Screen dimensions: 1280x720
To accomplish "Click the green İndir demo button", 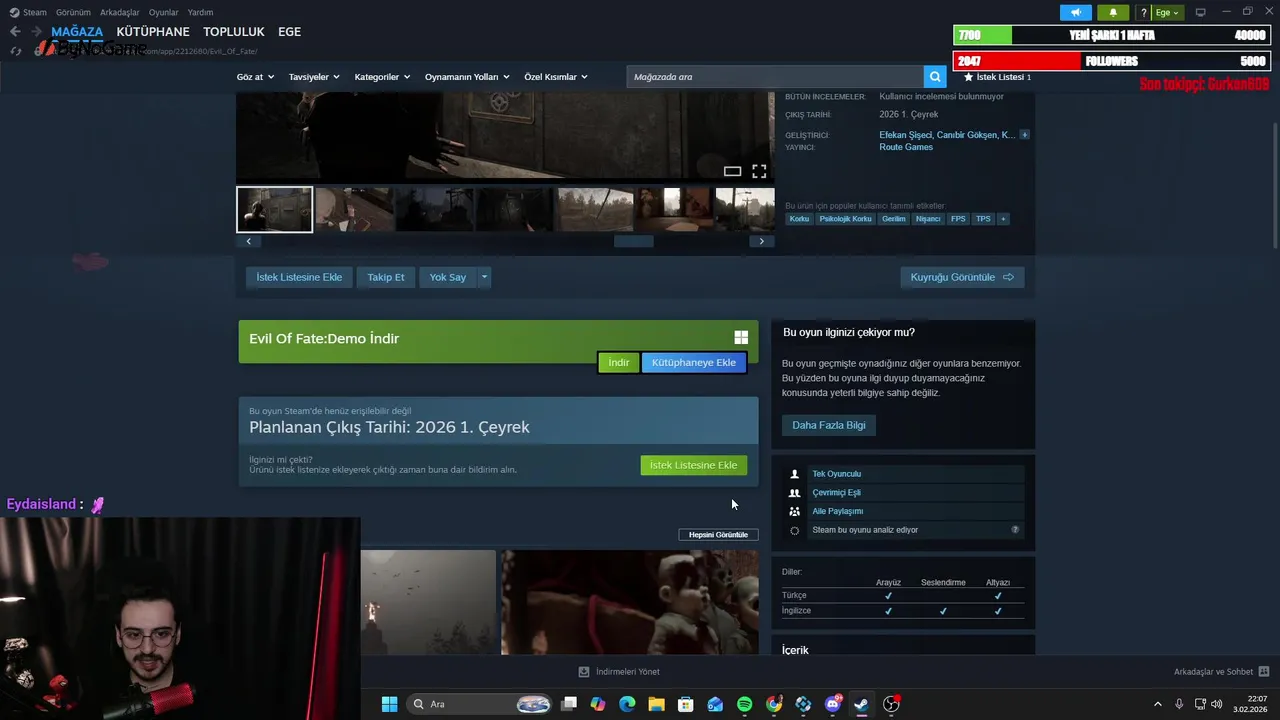I will pos(619,362).
